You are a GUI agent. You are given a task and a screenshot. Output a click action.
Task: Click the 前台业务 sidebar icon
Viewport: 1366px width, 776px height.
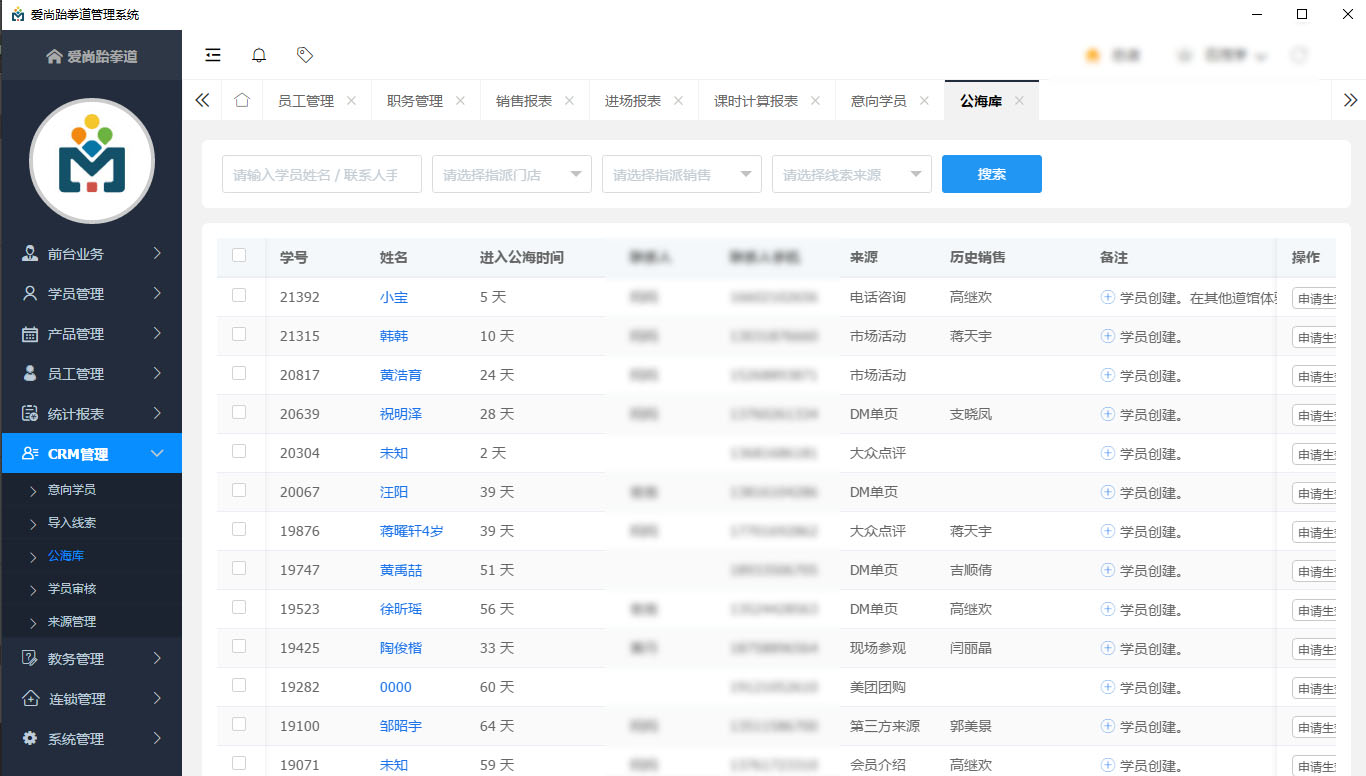30,254
